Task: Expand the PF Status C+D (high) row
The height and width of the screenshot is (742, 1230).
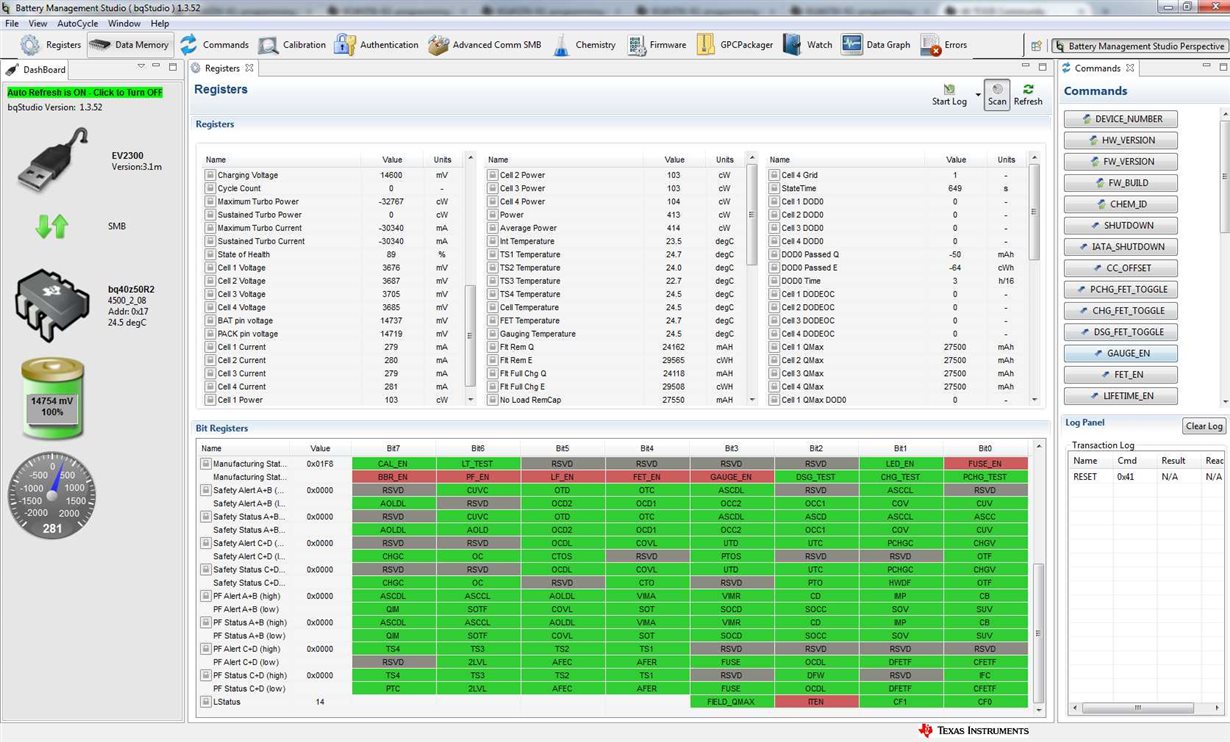Action: pyautogui.click(x=206, y=675)
